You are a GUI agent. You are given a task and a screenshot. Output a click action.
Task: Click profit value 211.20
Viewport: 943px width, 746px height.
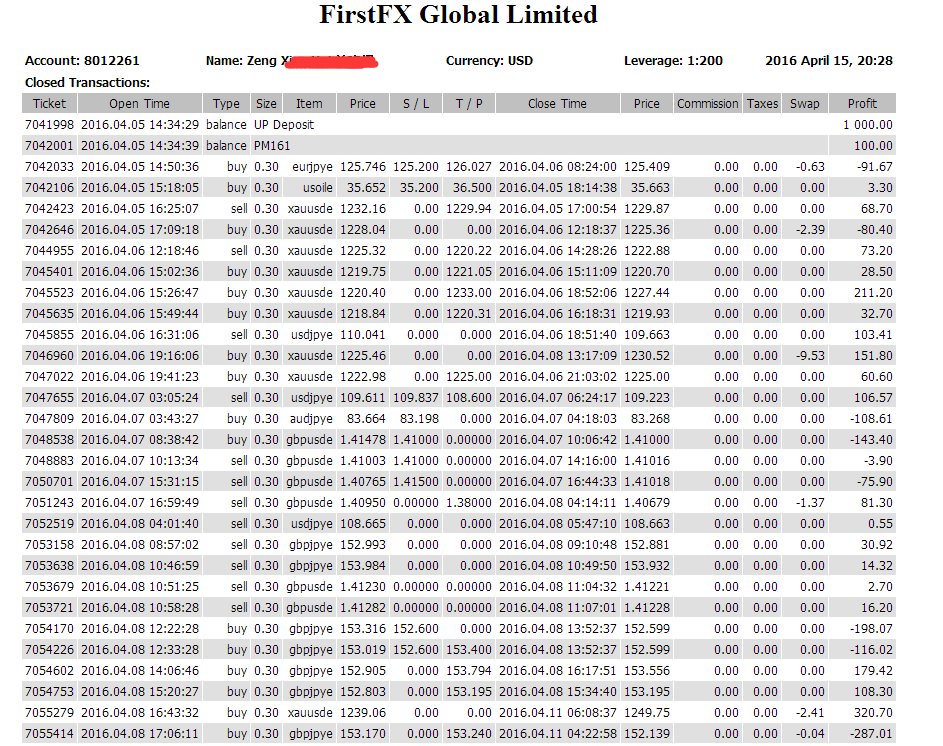point(873,292)
